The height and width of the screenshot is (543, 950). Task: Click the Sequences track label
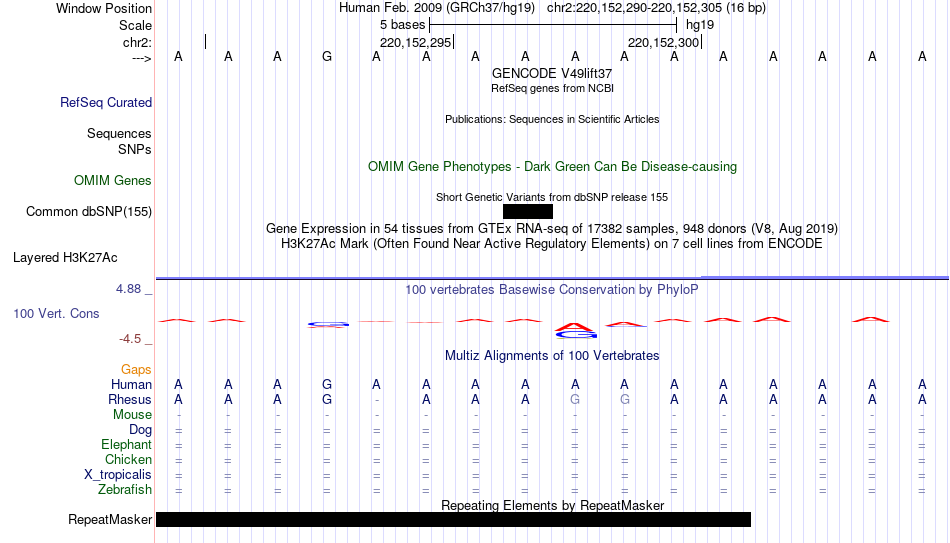(x=119, y=133)
